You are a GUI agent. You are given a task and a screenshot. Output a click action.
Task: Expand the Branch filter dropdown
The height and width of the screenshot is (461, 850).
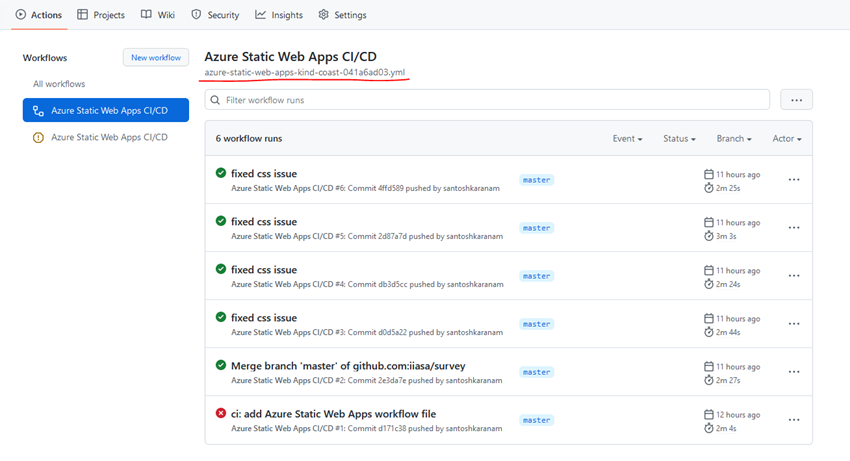(x=734, y=138)
